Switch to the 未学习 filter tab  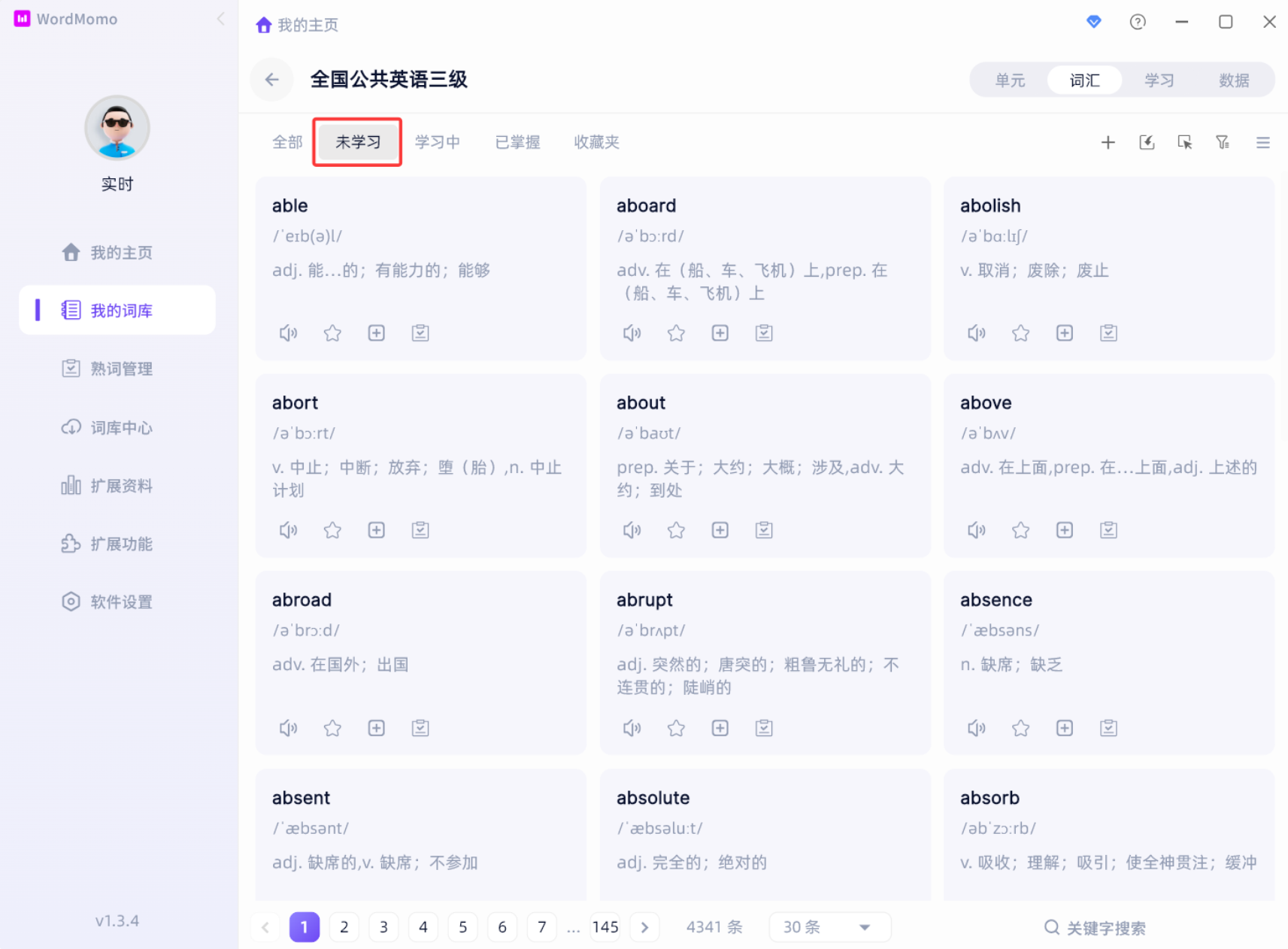[x=358, y=142]
